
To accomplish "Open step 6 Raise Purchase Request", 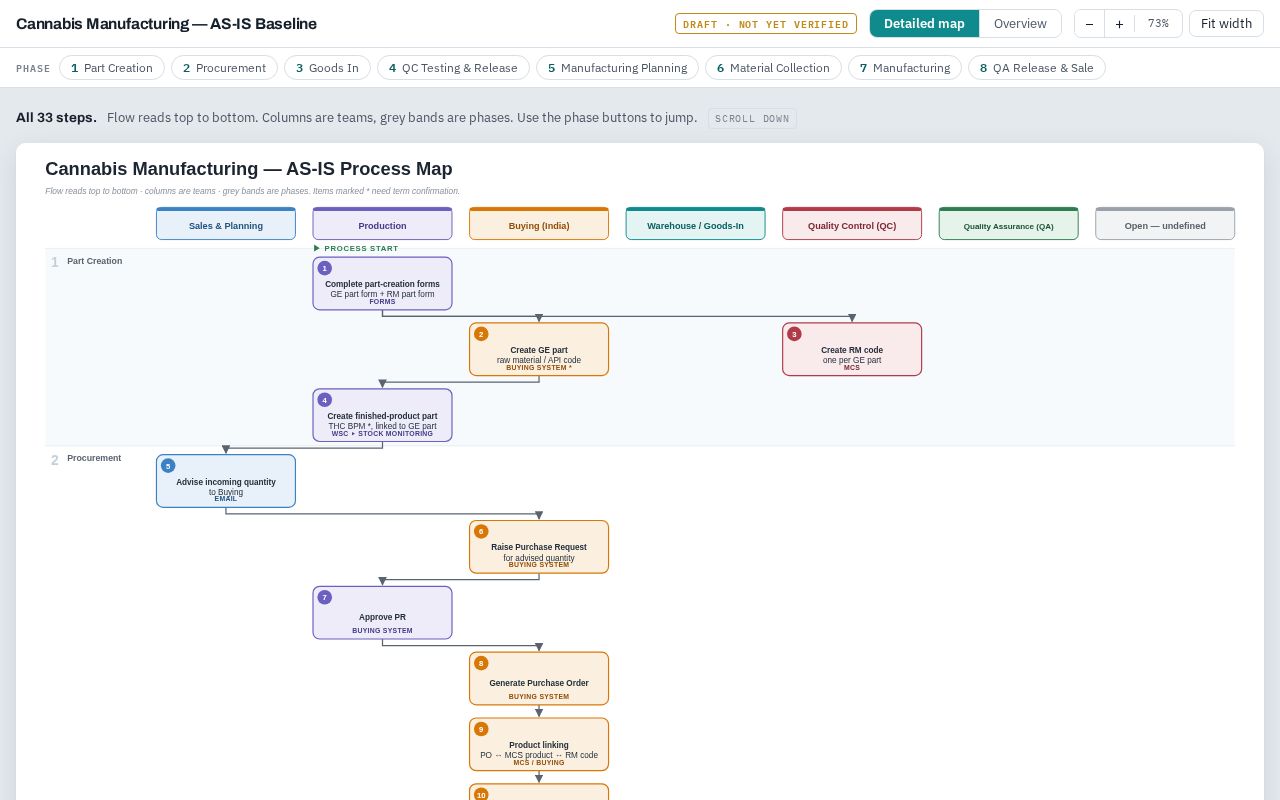I will tap(539, 547).
